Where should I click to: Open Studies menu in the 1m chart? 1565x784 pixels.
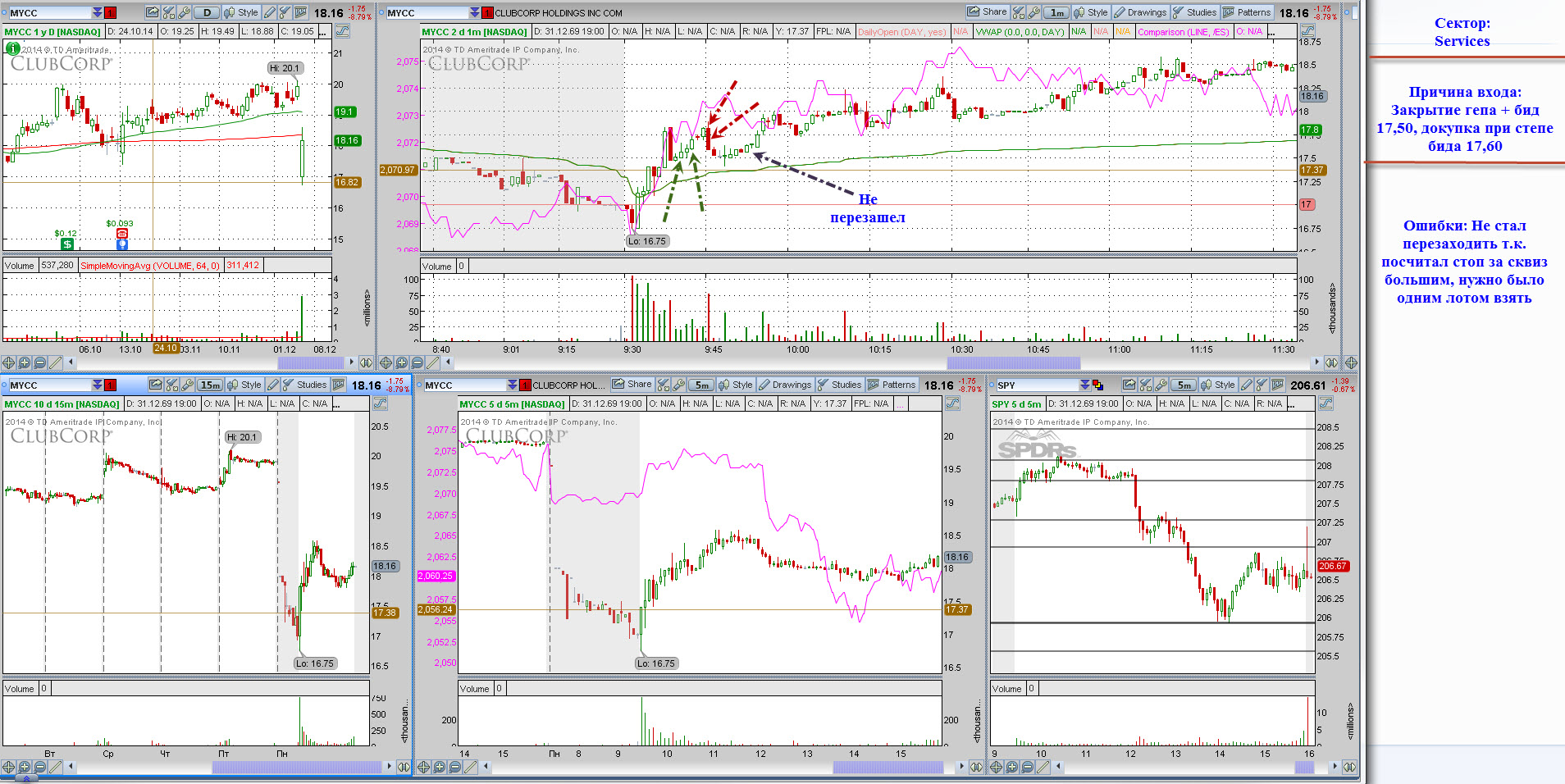pyautogui.click(x=1195, y=11)
